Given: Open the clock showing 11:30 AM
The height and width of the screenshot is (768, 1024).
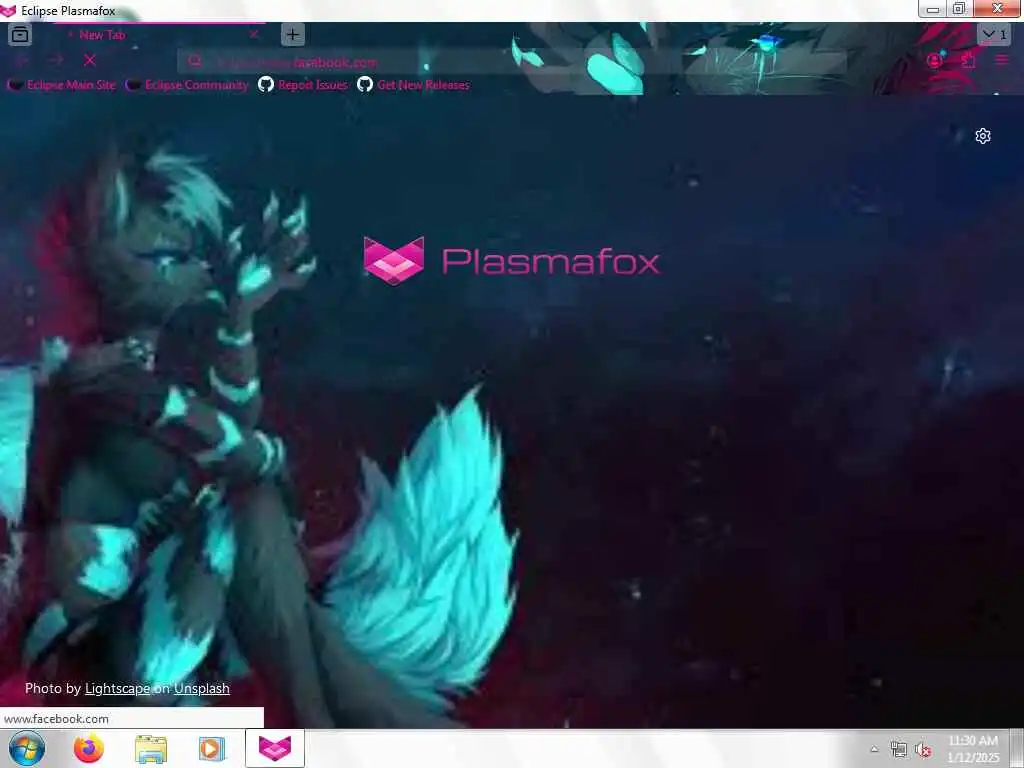Looking at the screenshot, I should pyautogui.click(x=973, y=749).
